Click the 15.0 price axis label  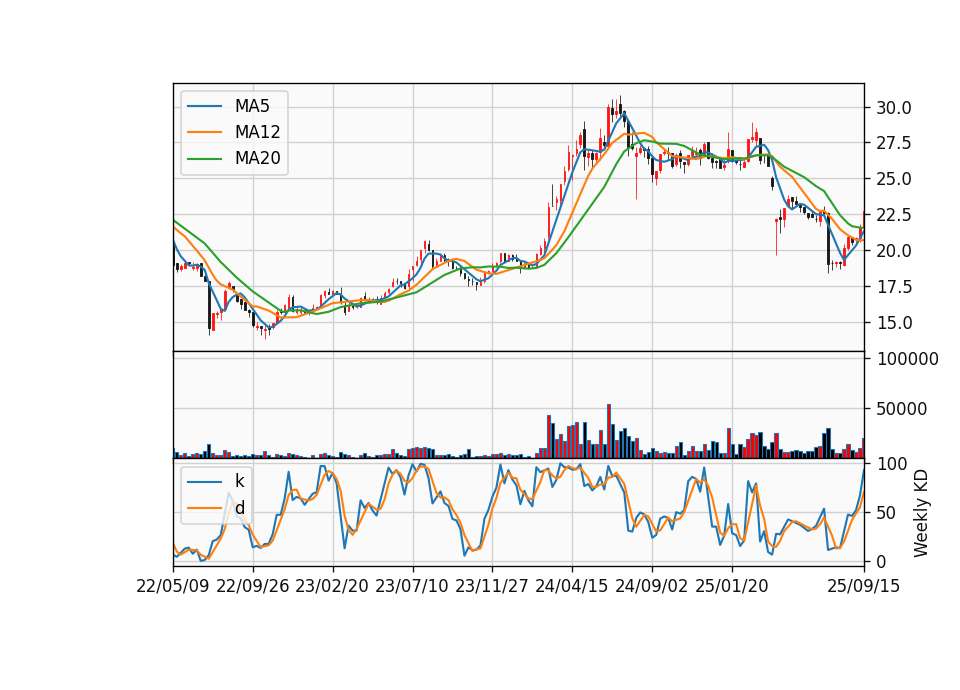pos(894,323)
